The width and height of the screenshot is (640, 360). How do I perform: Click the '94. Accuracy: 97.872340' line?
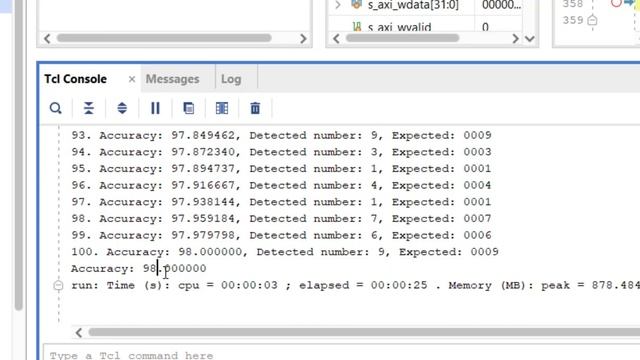click(282, 152)
